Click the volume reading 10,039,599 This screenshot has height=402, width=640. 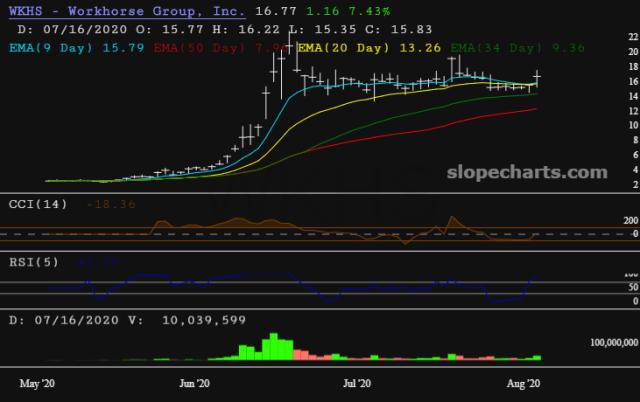pyautogui.click(x=159, y=320)
